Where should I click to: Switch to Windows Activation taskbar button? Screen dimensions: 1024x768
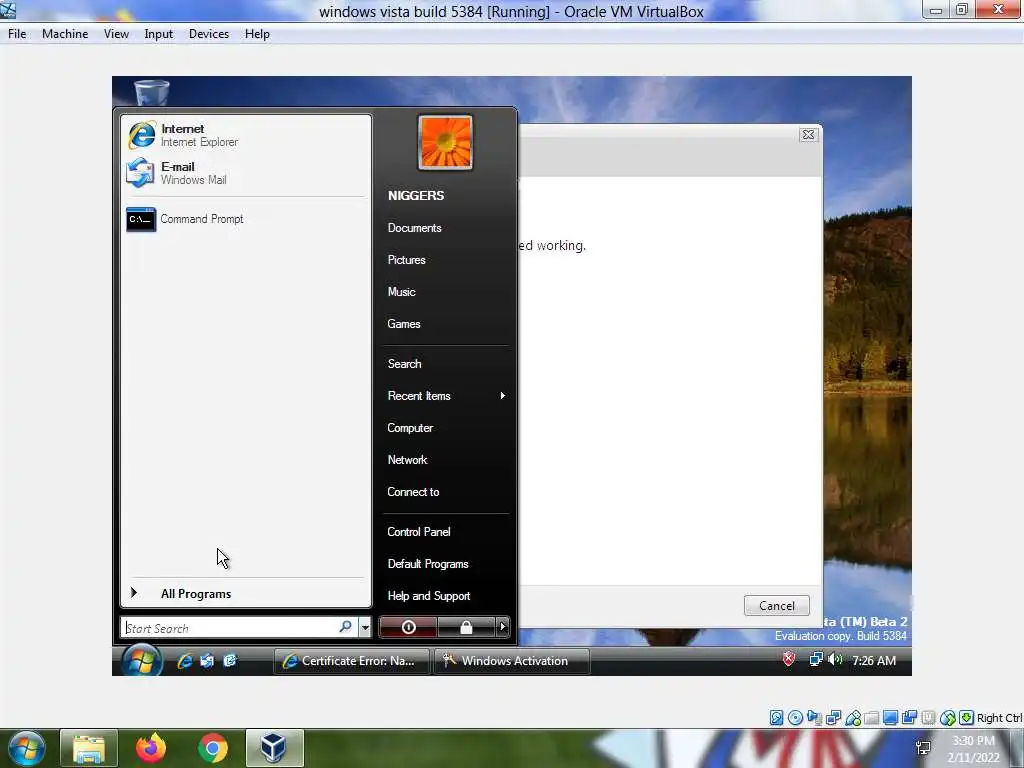point(511,661)
